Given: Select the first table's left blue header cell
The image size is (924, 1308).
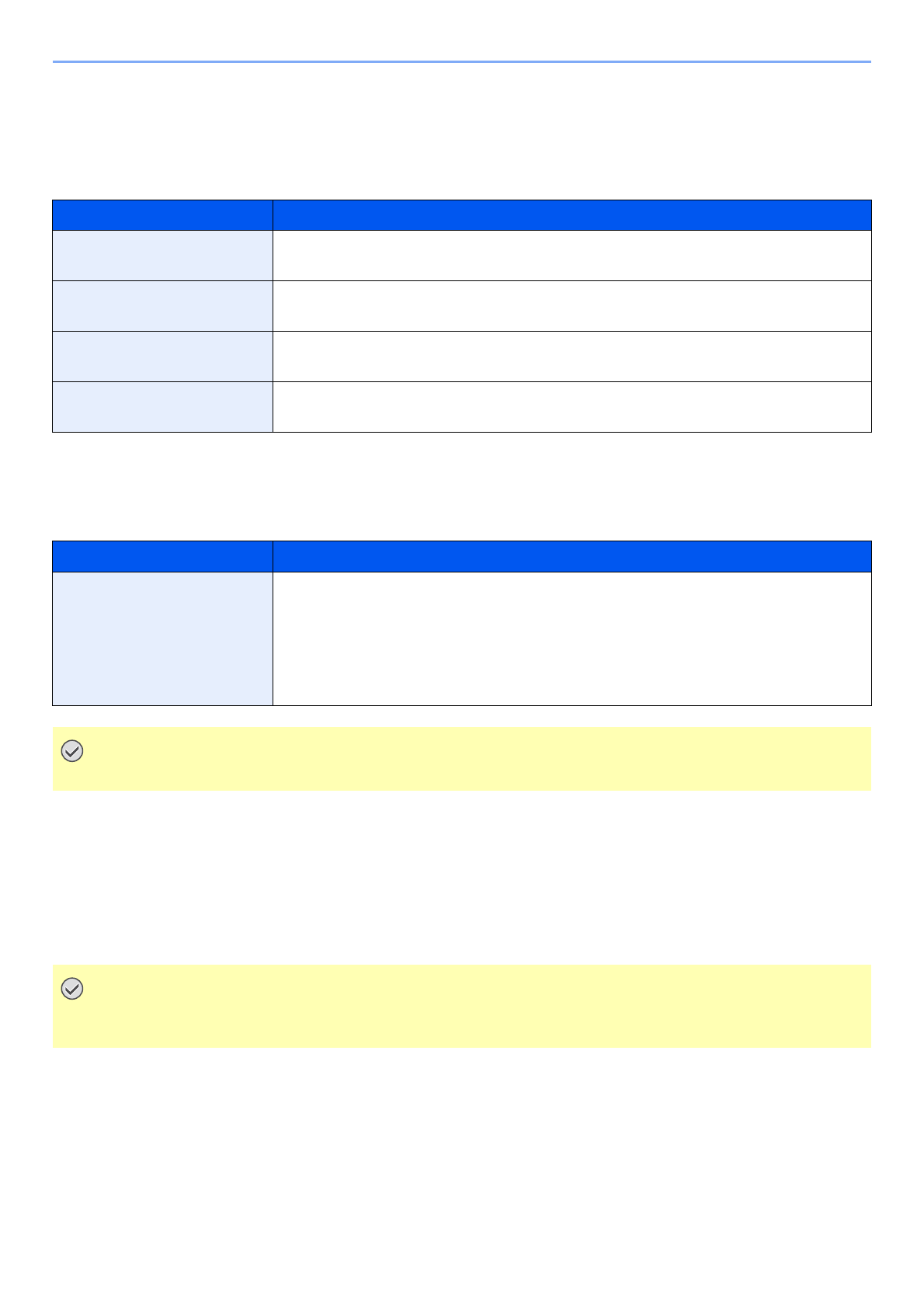Looking at the screenshot, I should click(x=162, y=215).
